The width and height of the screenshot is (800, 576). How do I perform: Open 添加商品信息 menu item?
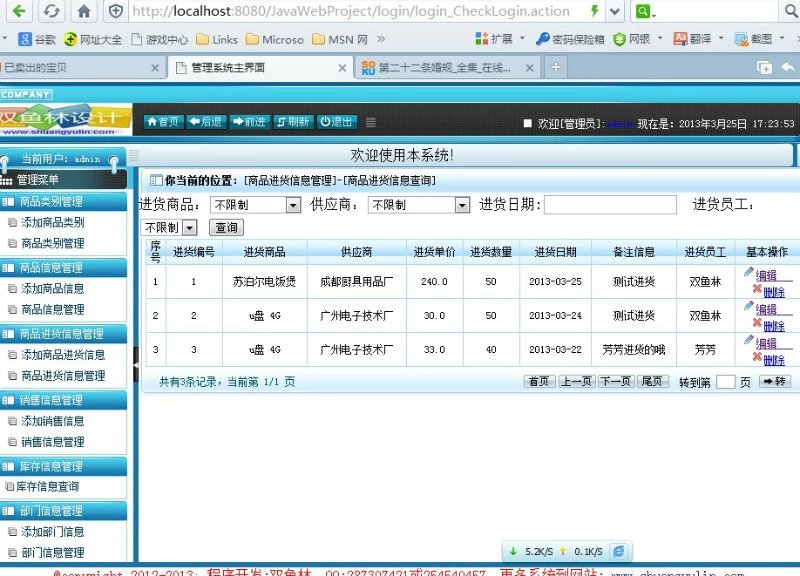pyautogui.click(x=53, y=289)
